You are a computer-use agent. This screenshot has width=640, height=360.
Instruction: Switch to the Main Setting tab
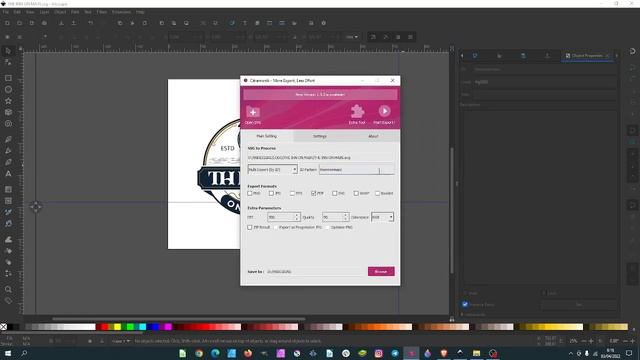click(267, 136)
